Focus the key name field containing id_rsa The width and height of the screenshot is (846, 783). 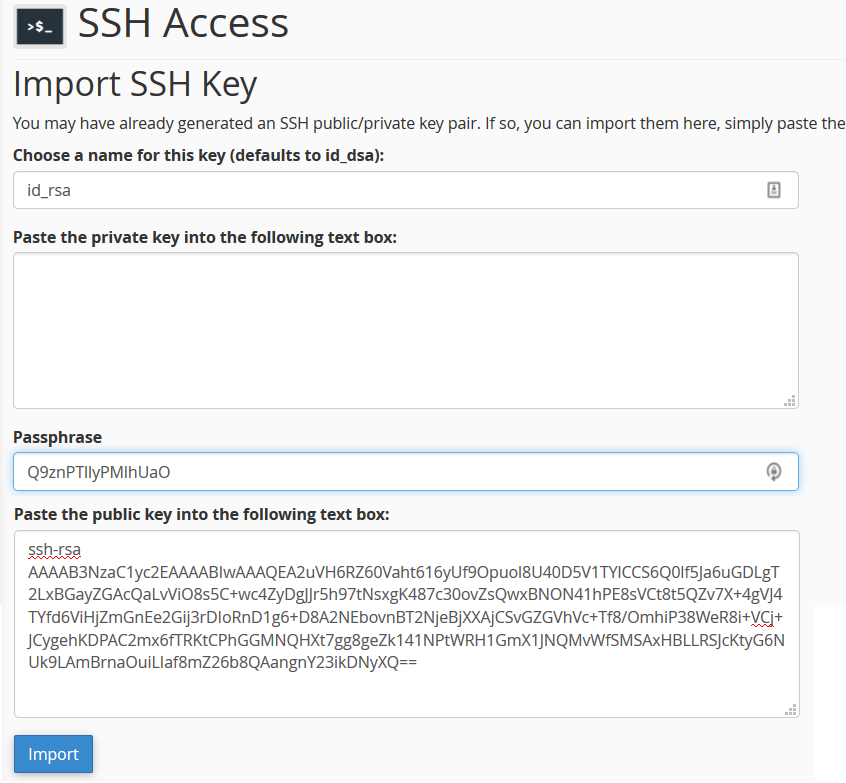click(x=406, y=190)
